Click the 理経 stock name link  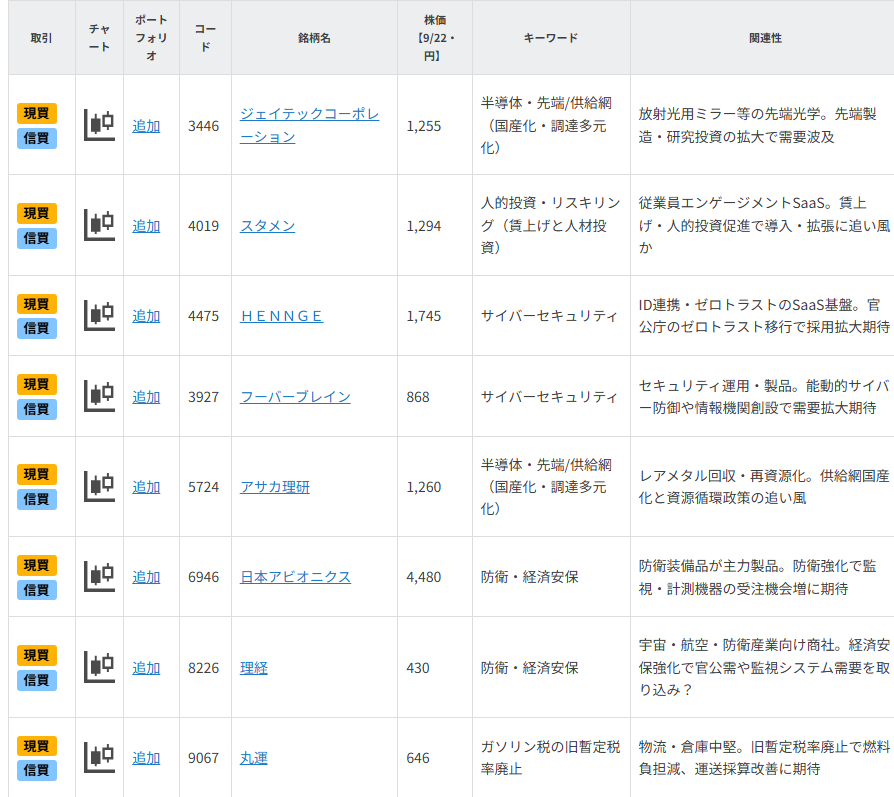click(254, 668)
